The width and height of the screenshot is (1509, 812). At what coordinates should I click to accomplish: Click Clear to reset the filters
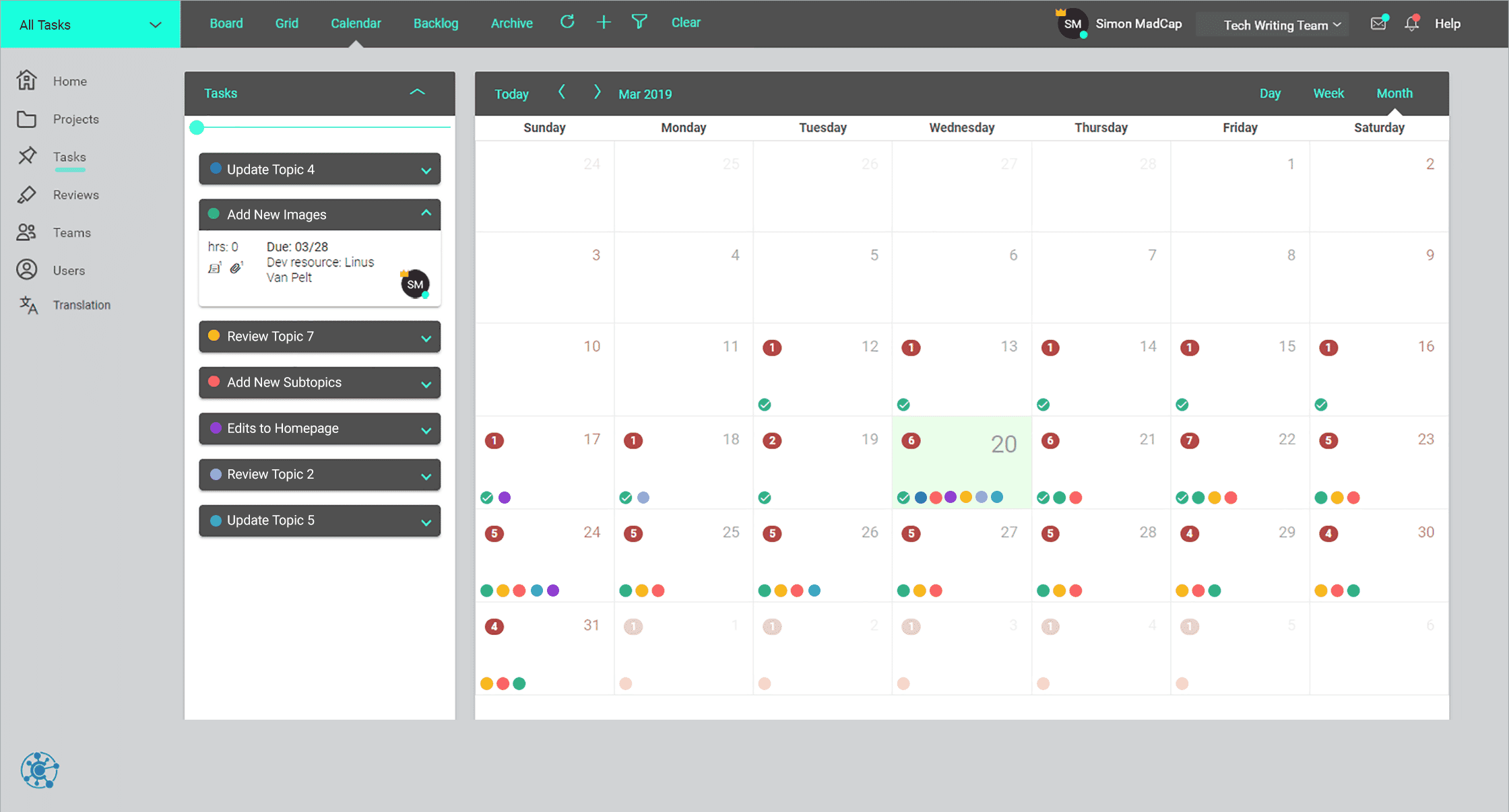point(686,22)
